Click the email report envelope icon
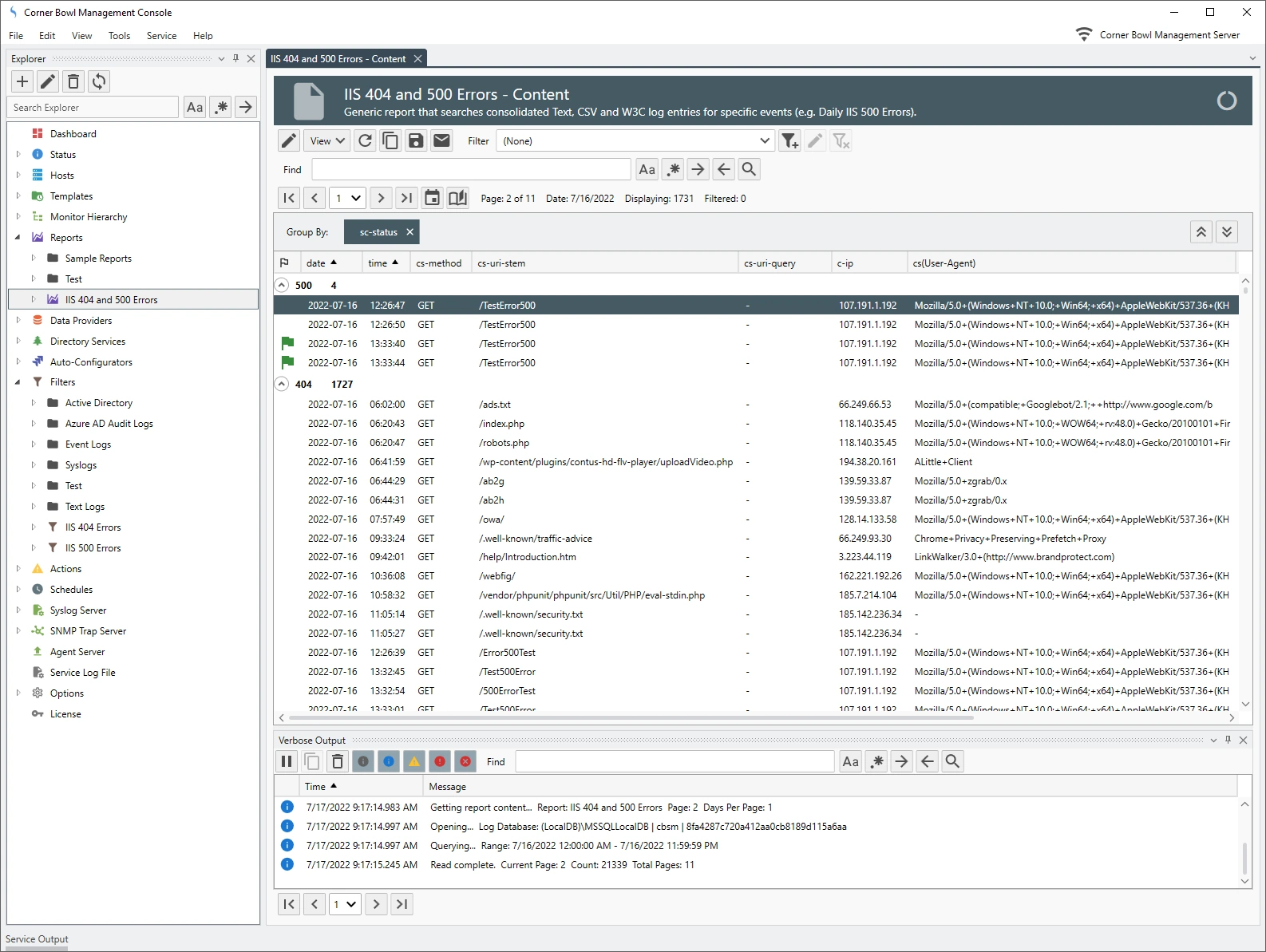 (x=441, y=141)
